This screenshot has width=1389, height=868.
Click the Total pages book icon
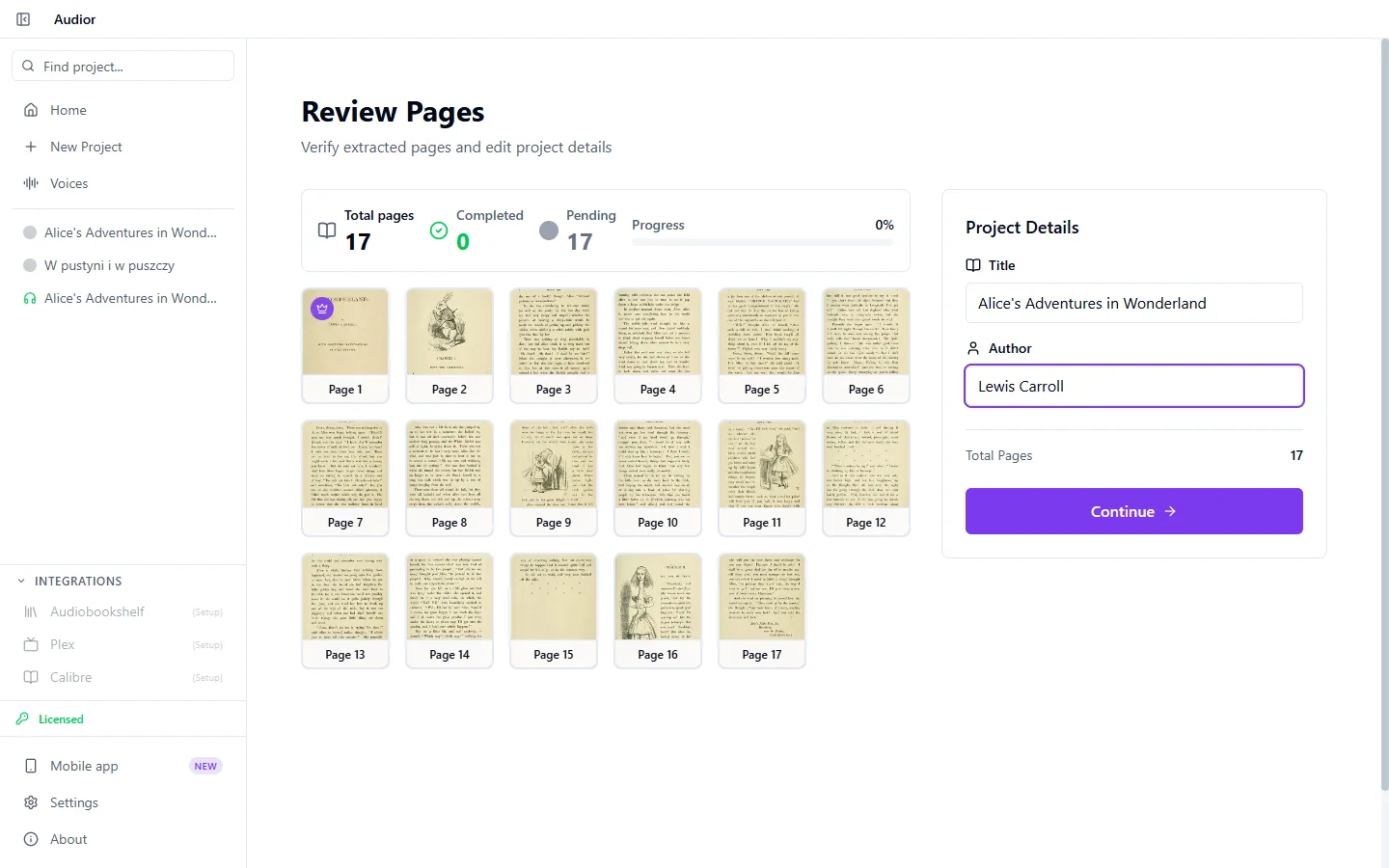327,231
